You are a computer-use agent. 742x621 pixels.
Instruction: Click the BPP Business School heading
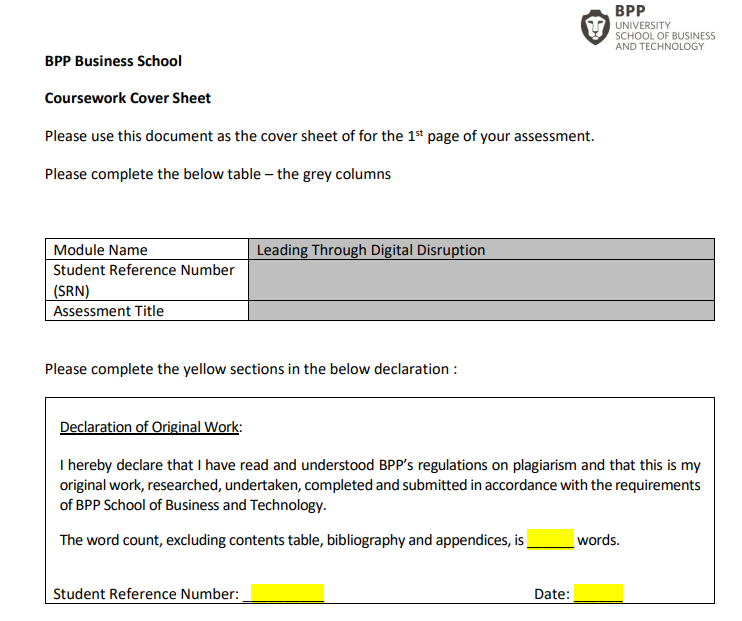[x=113, y=61]
